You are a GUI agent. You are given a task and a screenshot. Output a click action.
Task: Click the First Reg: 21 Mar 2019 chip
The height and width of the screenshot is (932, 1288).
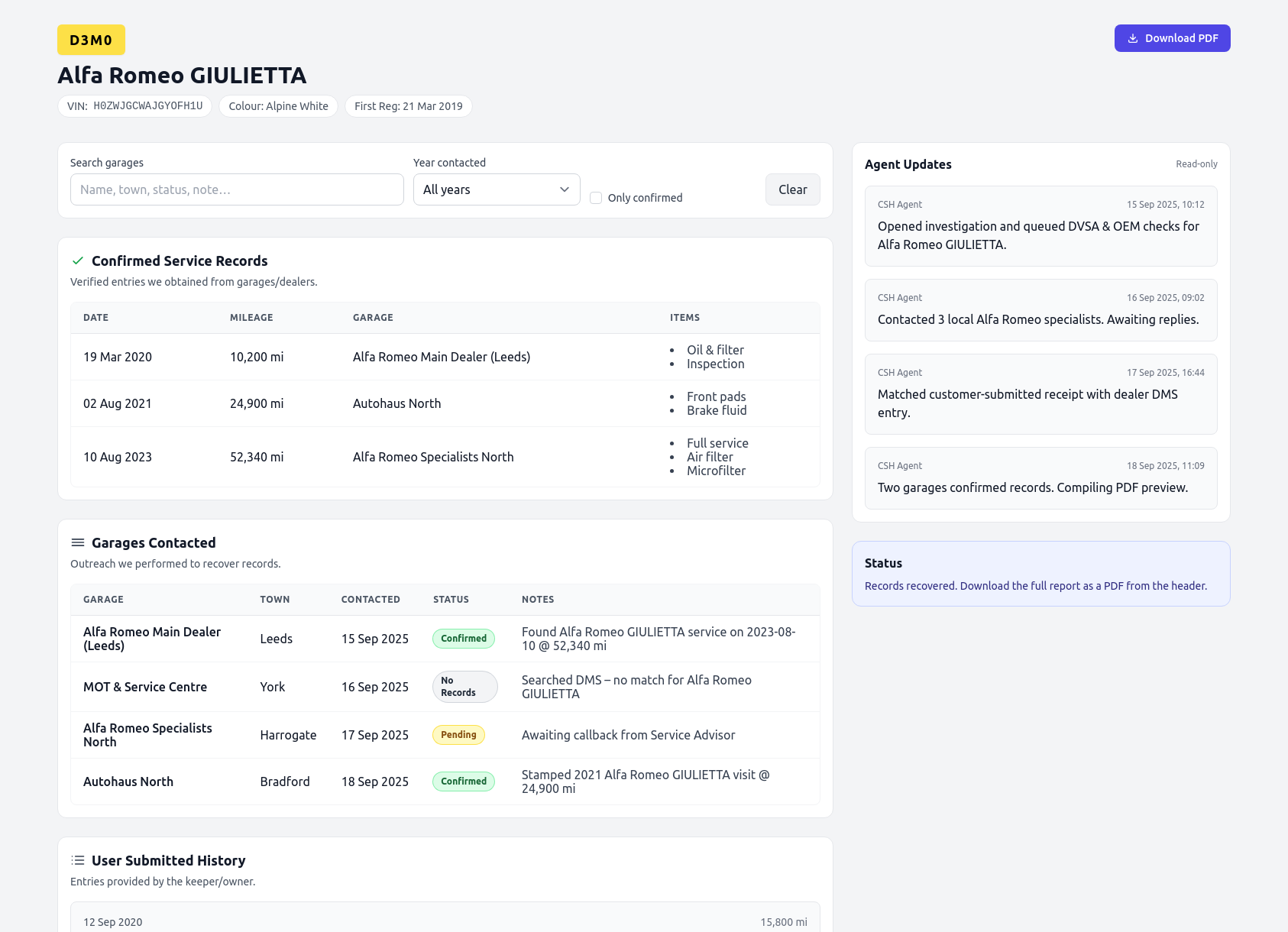tap(408, 106)
